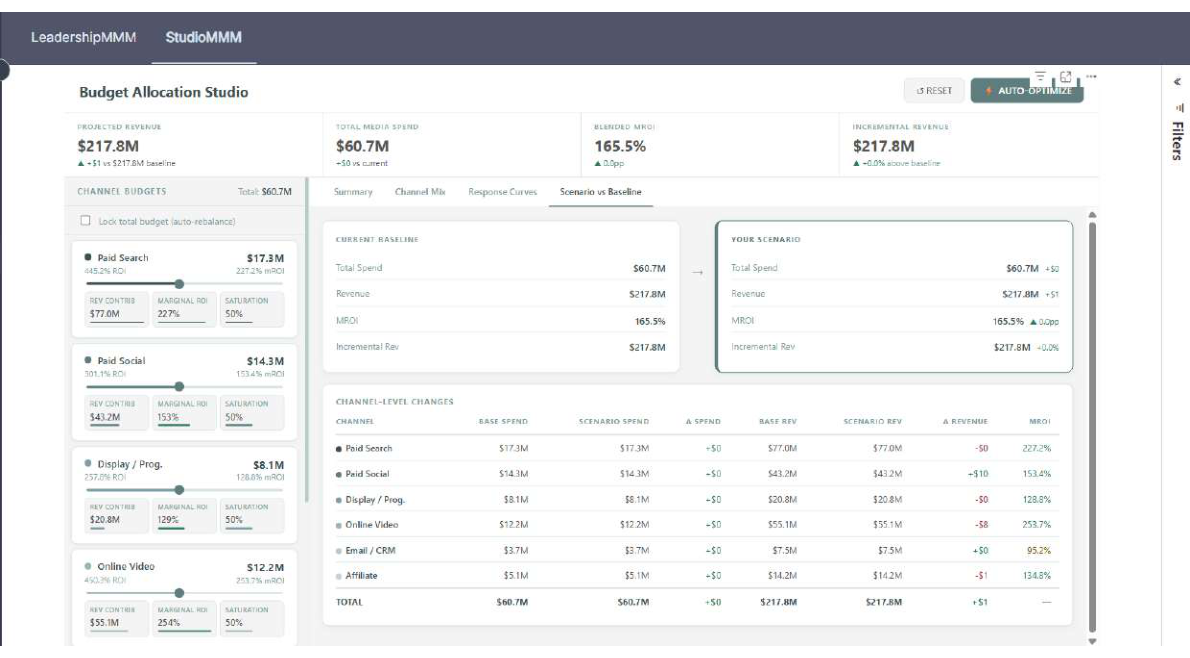Switch to the Response Curves tab

(x=502, y=192)
